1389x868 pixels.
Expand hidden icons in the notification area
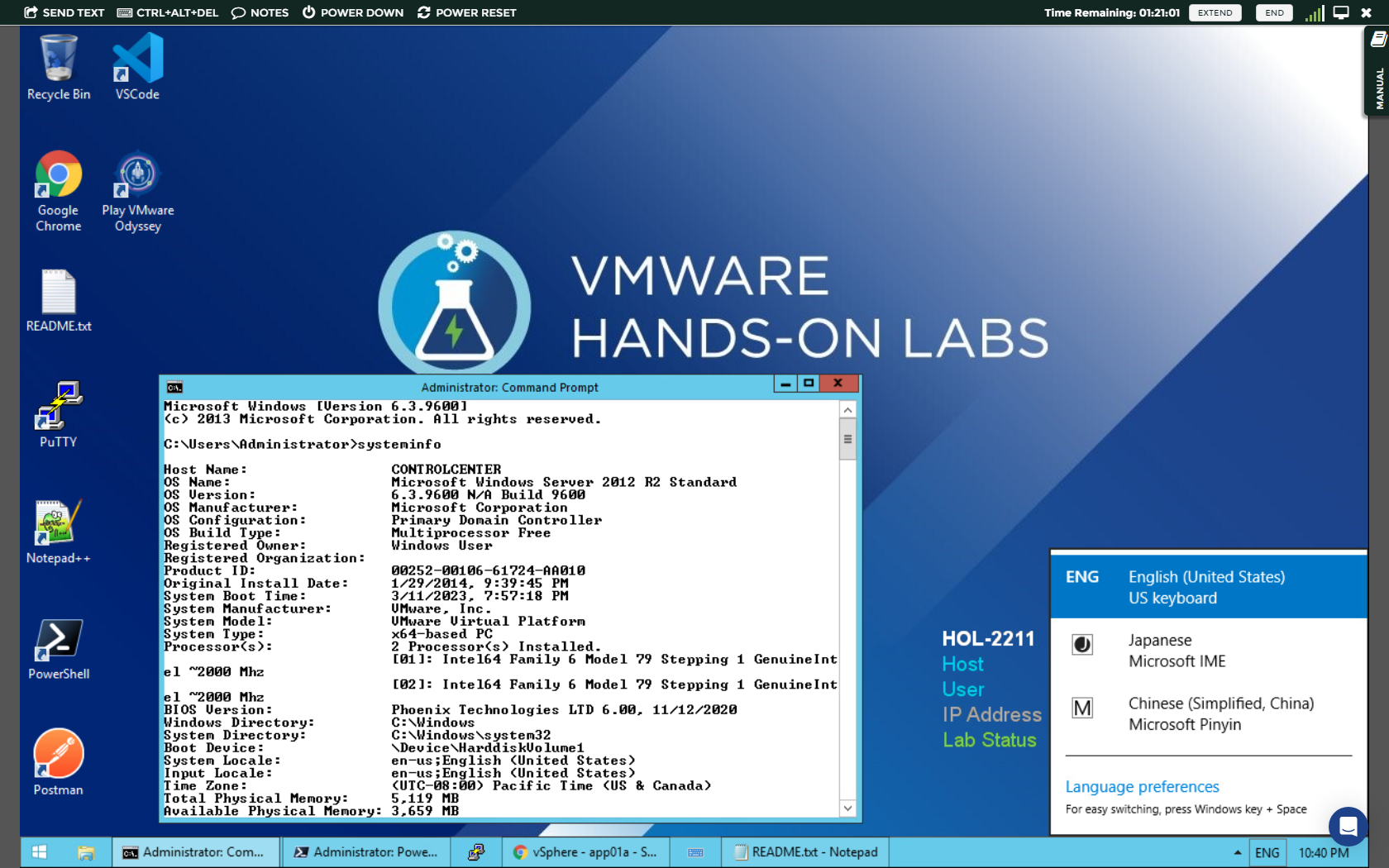pos(1237,851)
